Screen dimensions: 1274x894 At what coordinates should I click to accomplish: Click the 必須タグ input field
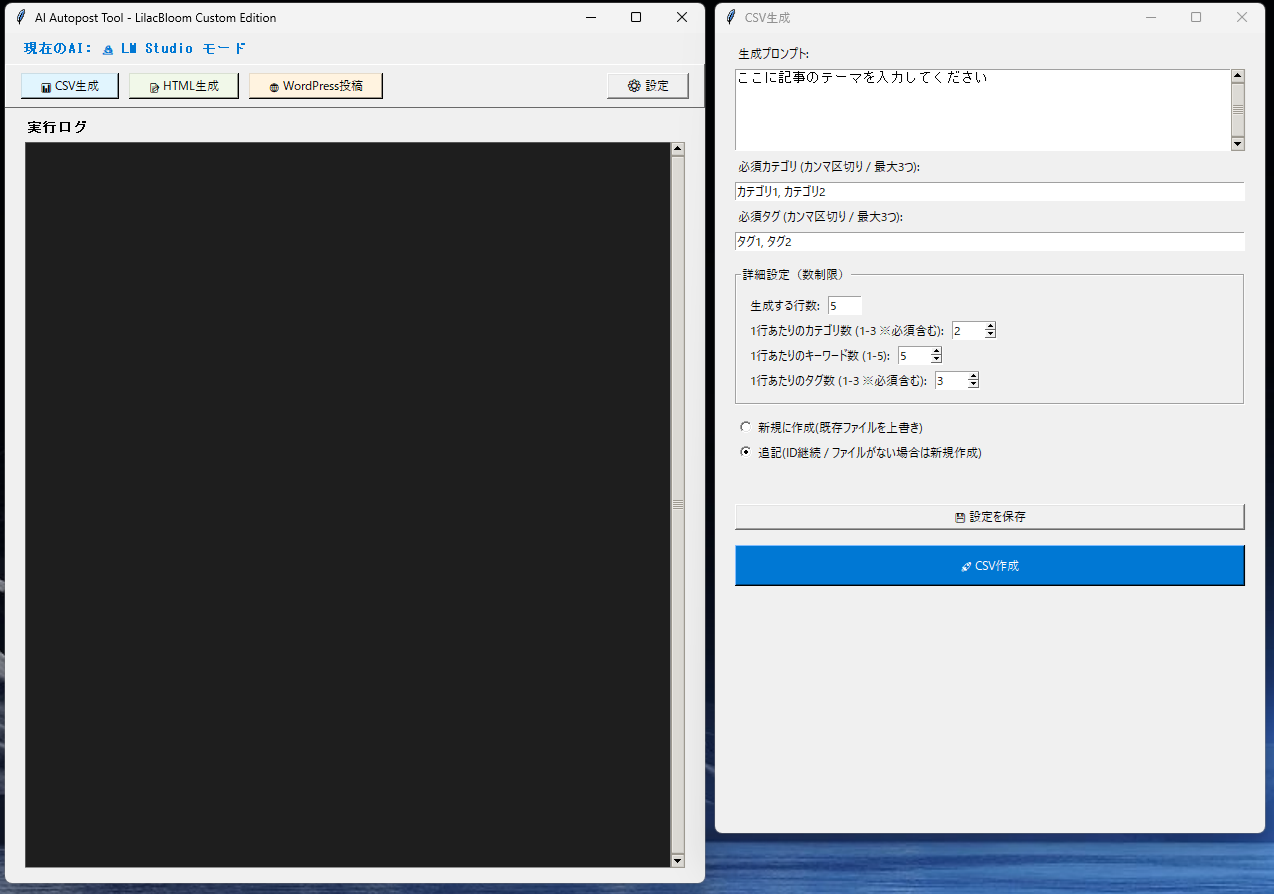989,241
